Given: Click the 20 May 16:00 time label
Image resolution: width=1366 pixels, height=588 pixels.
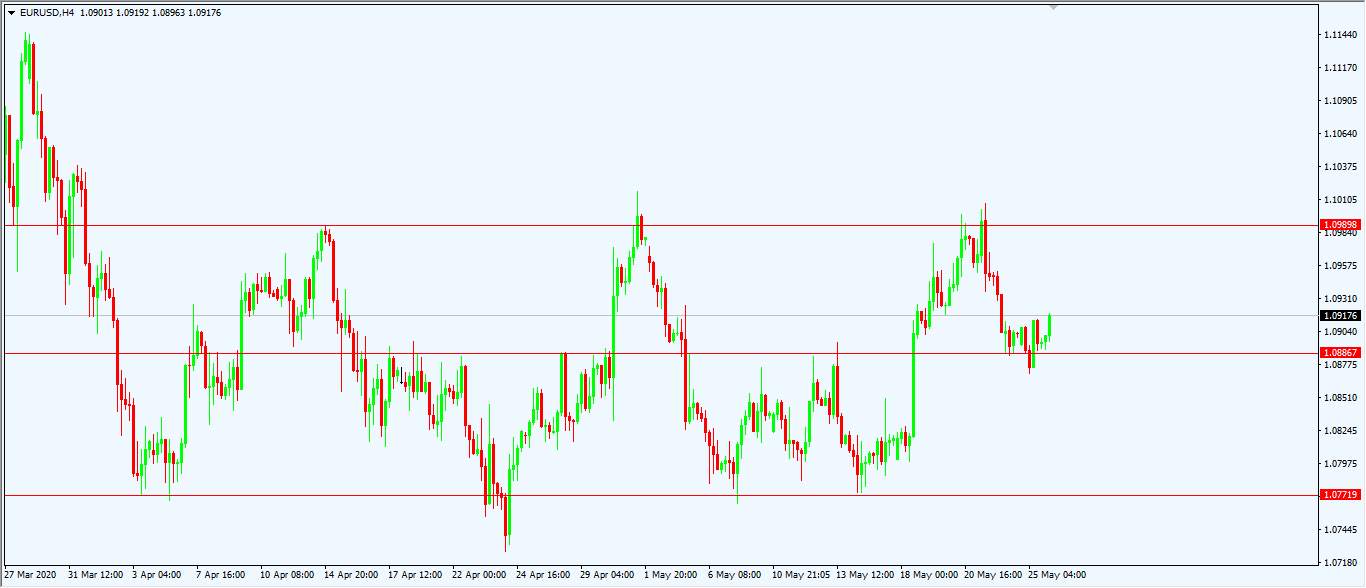Looking at the screenshot, I should tap(992, 575).
